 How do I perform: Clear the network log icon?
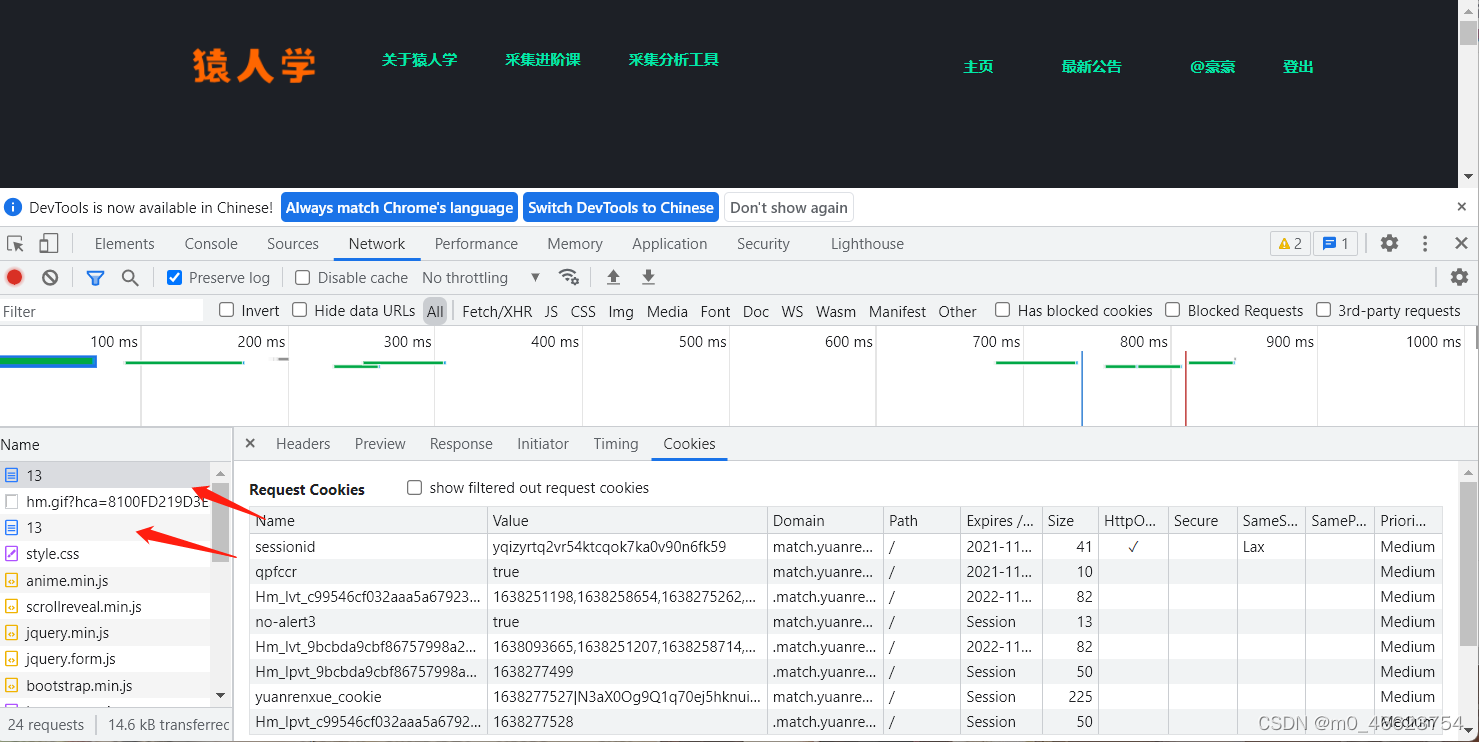point(50,278)
